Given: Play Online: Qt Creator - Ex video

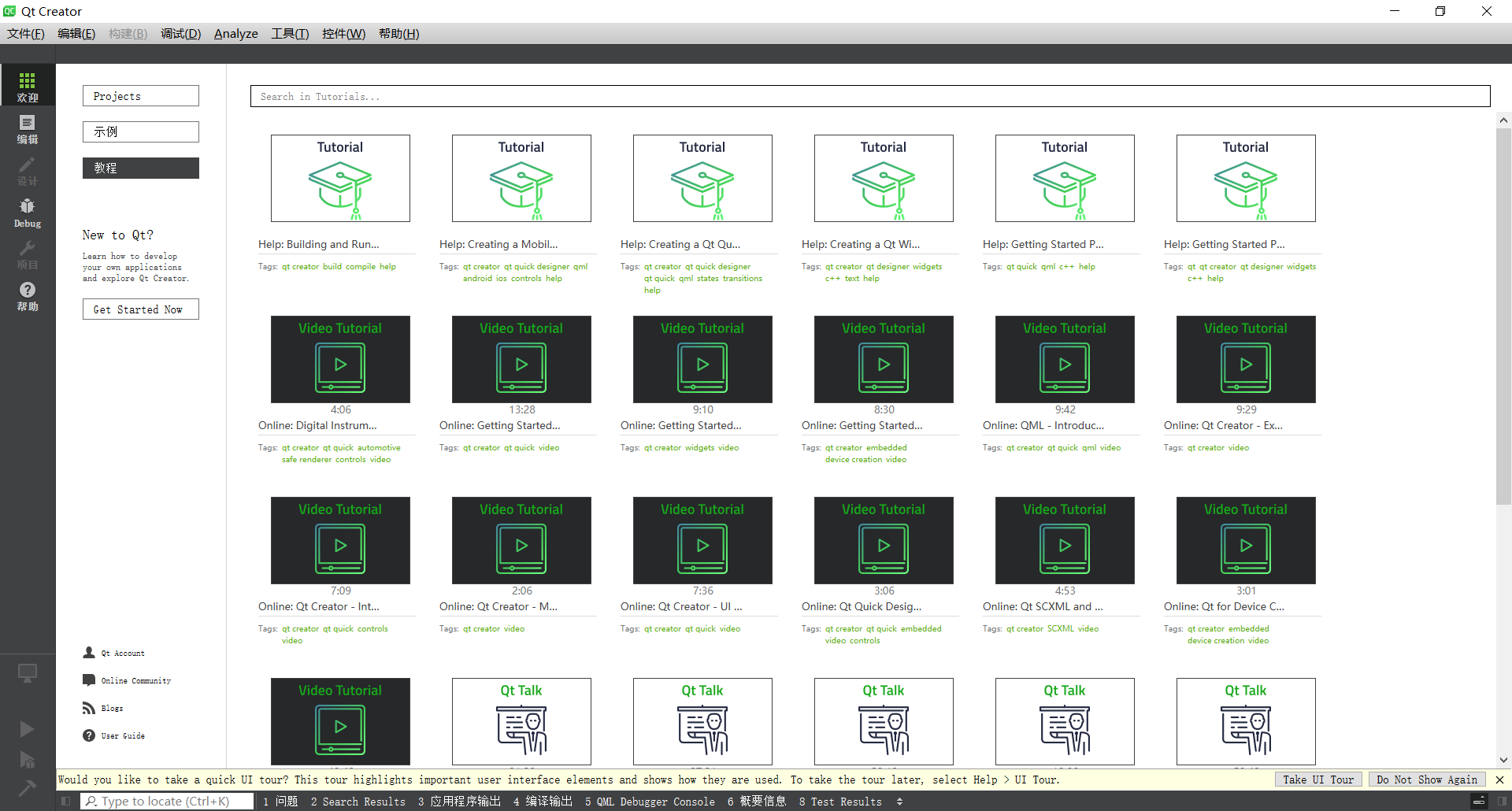Looking at the screenshot, I should pyautogui.click(x=1246, y=359).
